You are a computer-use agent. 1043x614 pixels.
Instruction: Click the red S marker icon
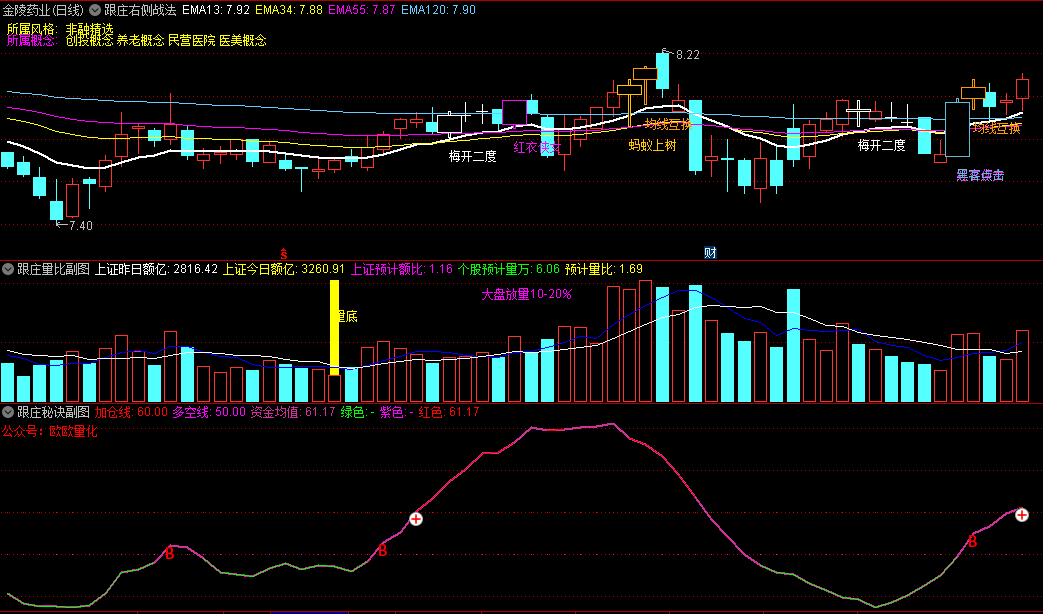[x=284, y=253]
